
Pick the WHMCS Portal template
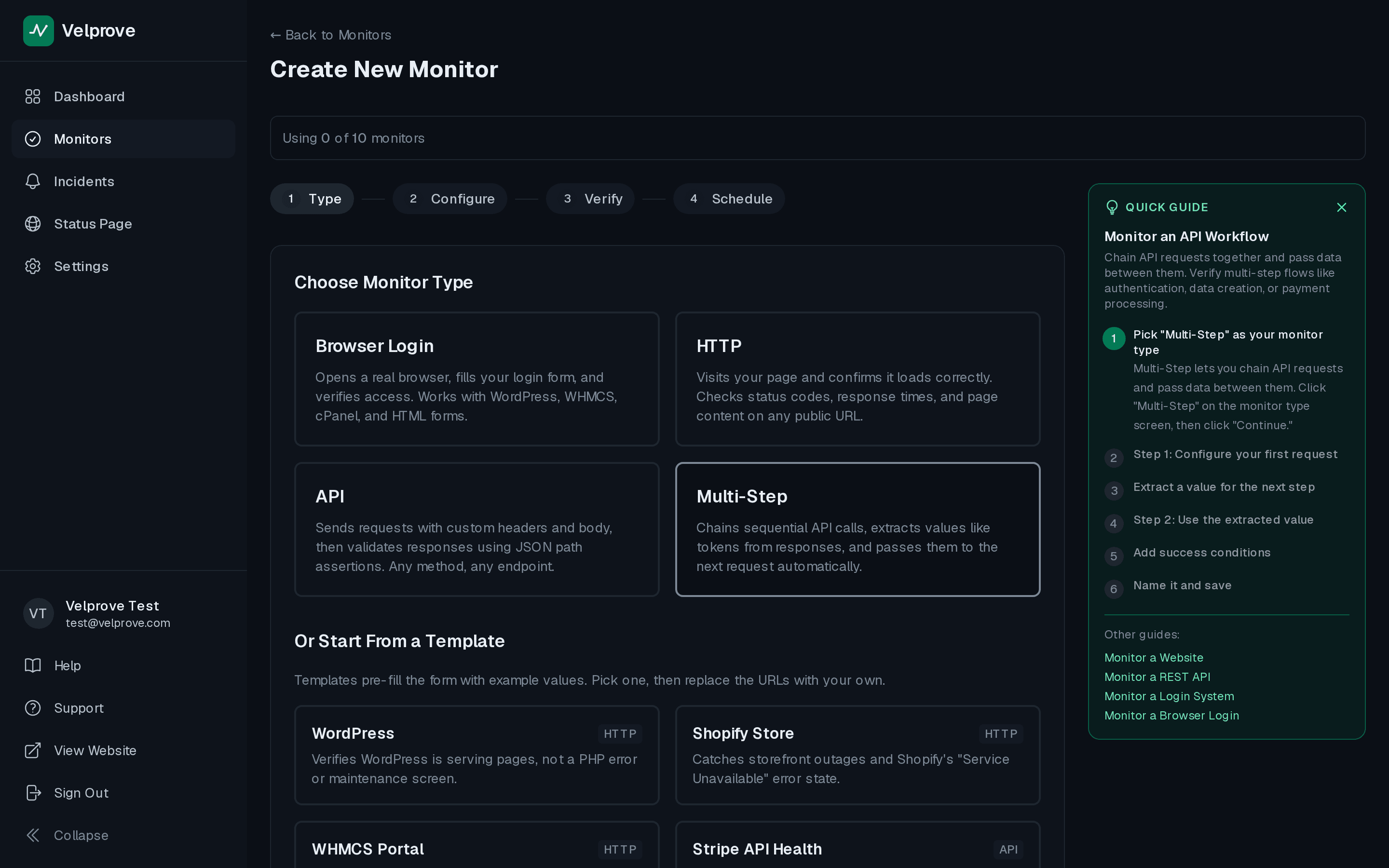[x=477, y=845]
